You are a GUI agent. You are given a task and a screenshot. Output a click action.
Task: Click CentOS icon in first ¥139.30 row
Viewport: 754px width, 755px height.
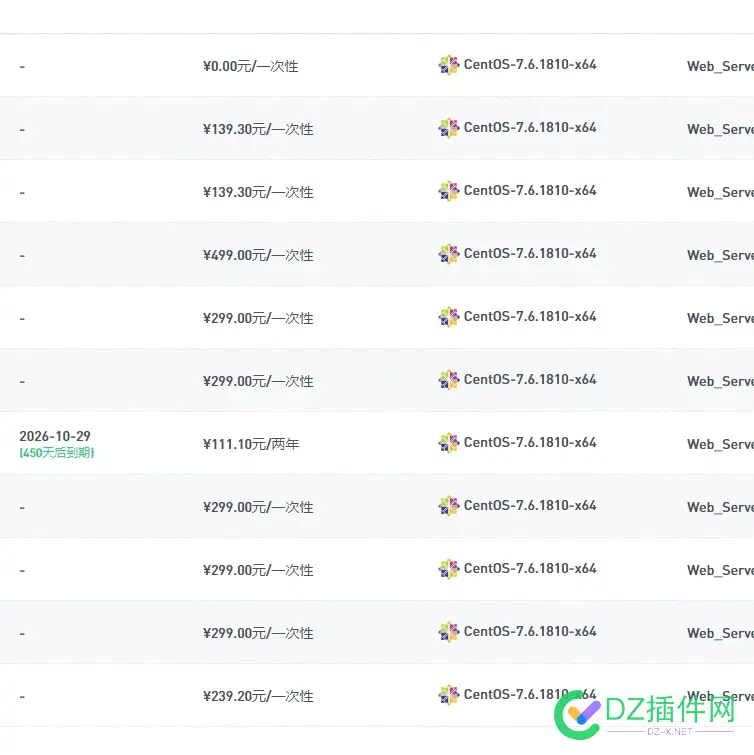pos(448,128)
